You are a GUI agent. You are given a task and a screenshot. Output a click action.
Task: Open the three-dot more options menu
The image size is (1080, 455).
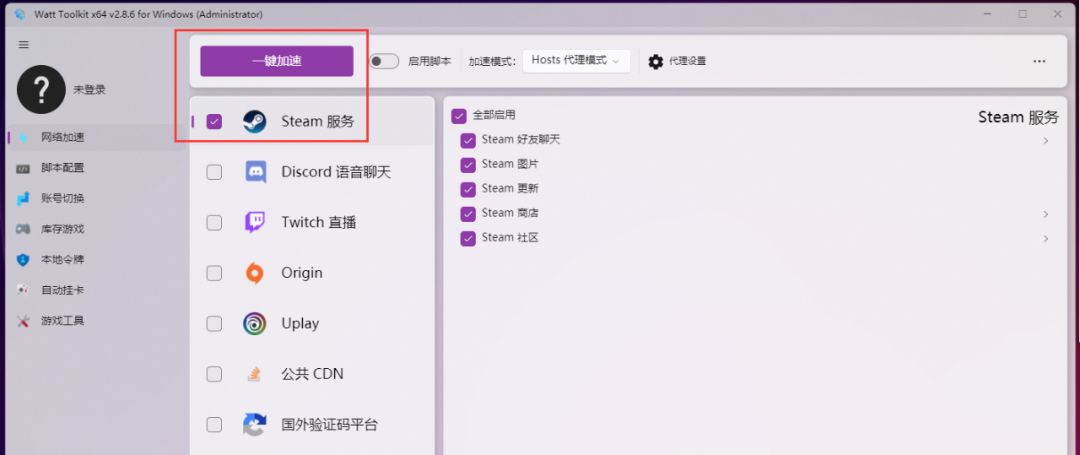click(1039, 61)
